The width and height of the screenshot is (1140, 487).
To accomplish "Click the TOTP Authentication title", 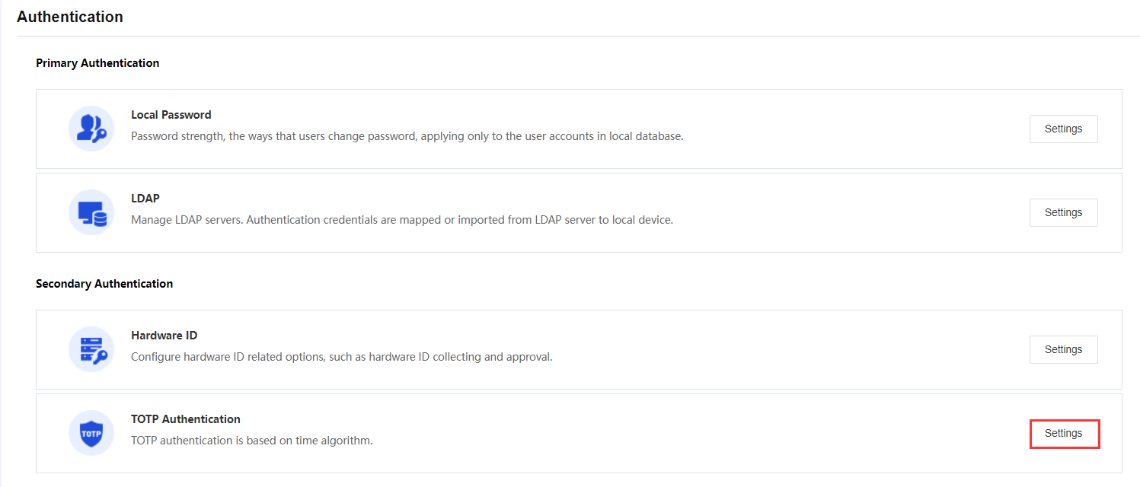I will [x=186, y=419].
